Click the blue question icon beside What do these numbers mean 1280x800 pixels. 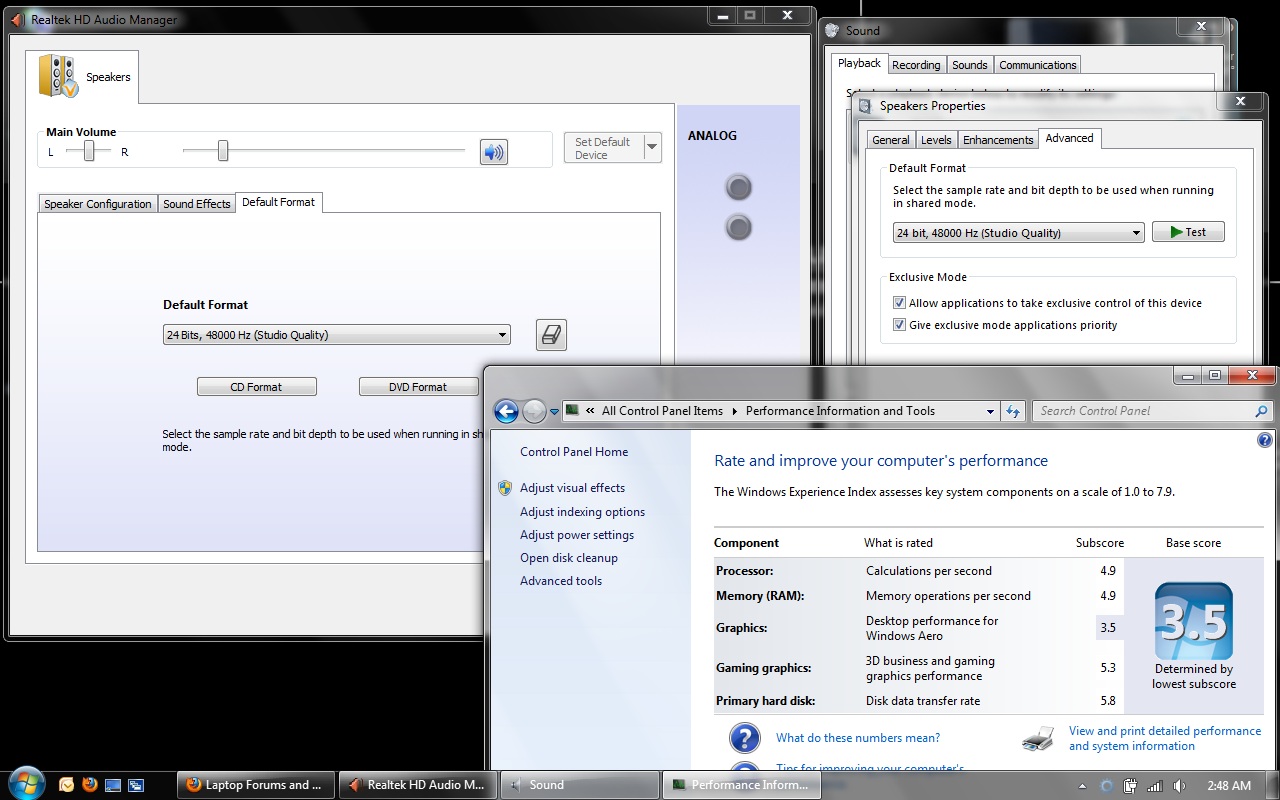(x=745, y=738)
